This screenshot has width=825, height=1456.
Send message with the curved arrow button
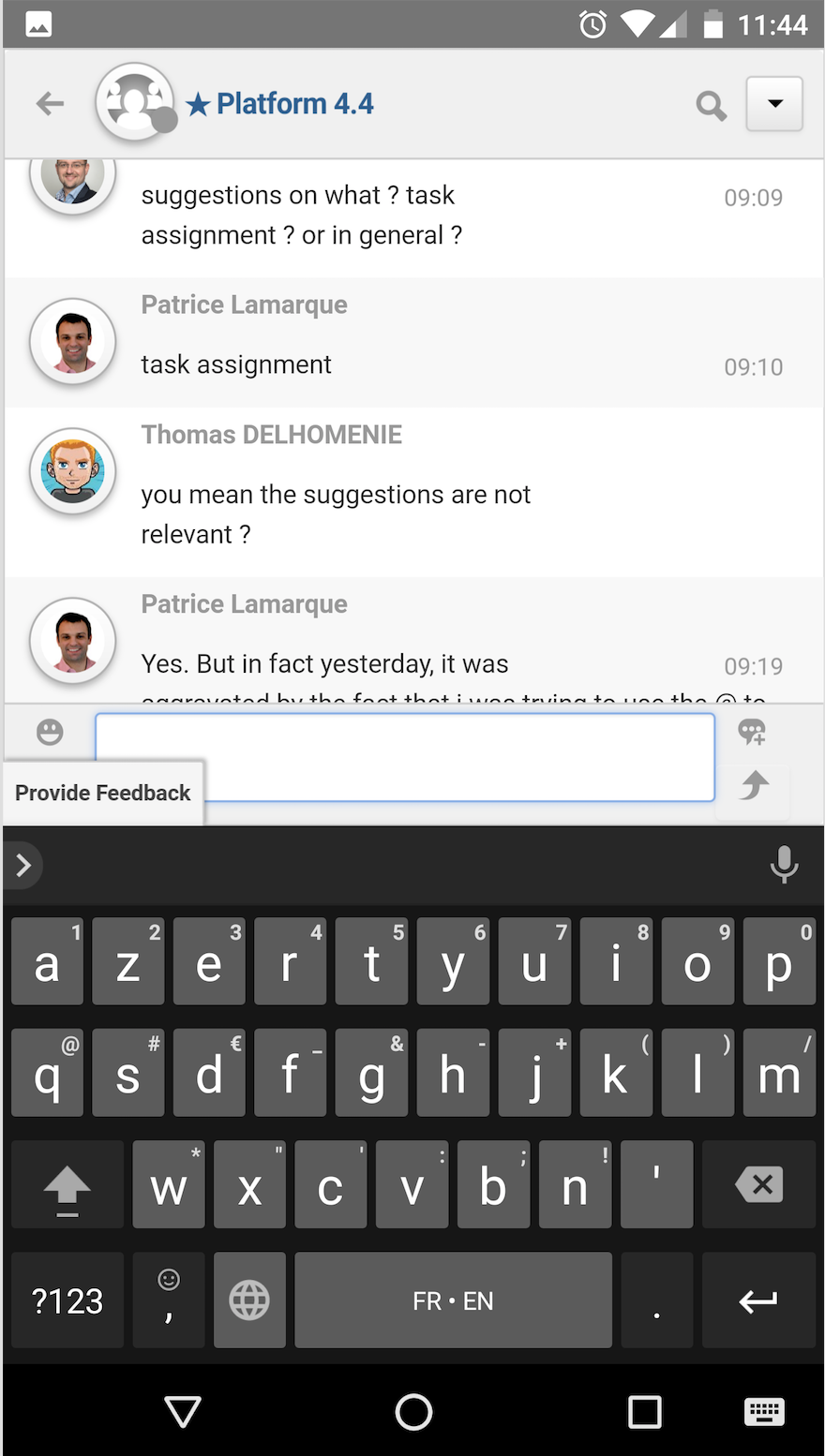coord(753,785)
